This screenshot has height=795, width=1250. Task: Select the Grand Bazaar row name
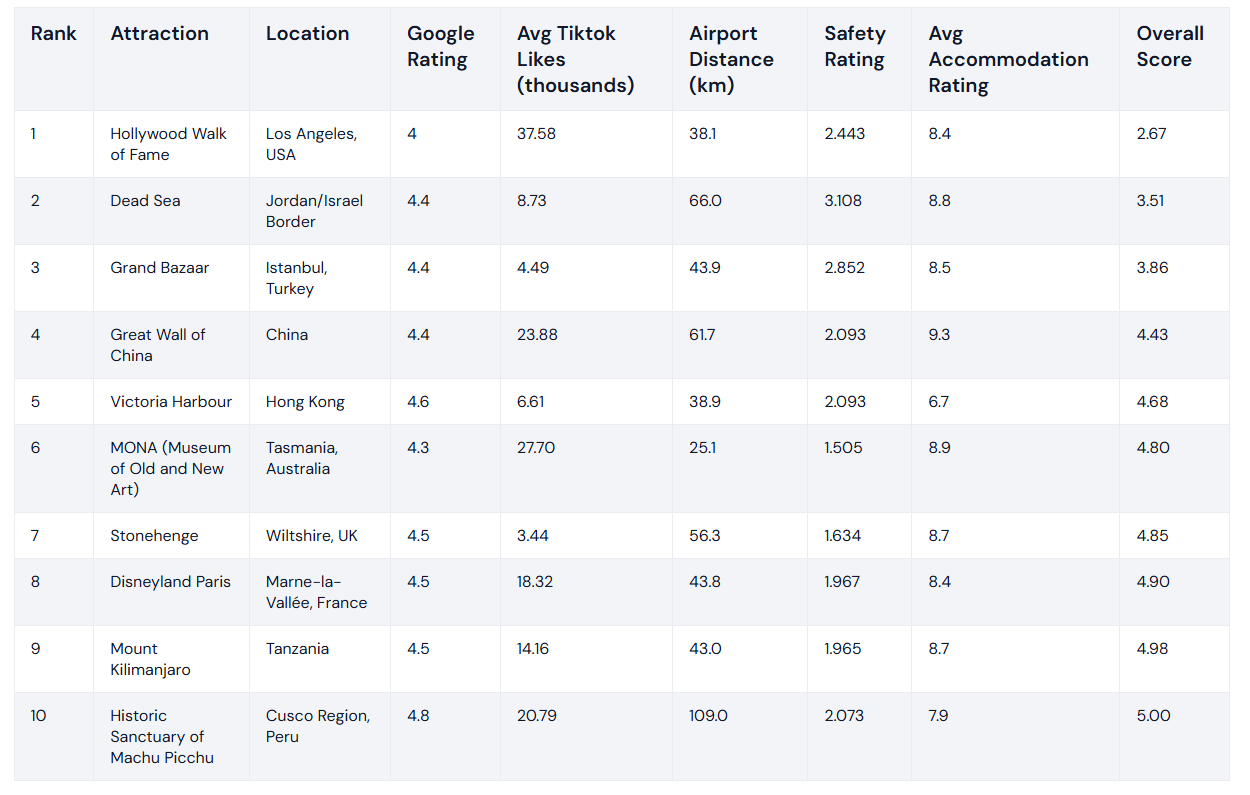click(160, 268)
